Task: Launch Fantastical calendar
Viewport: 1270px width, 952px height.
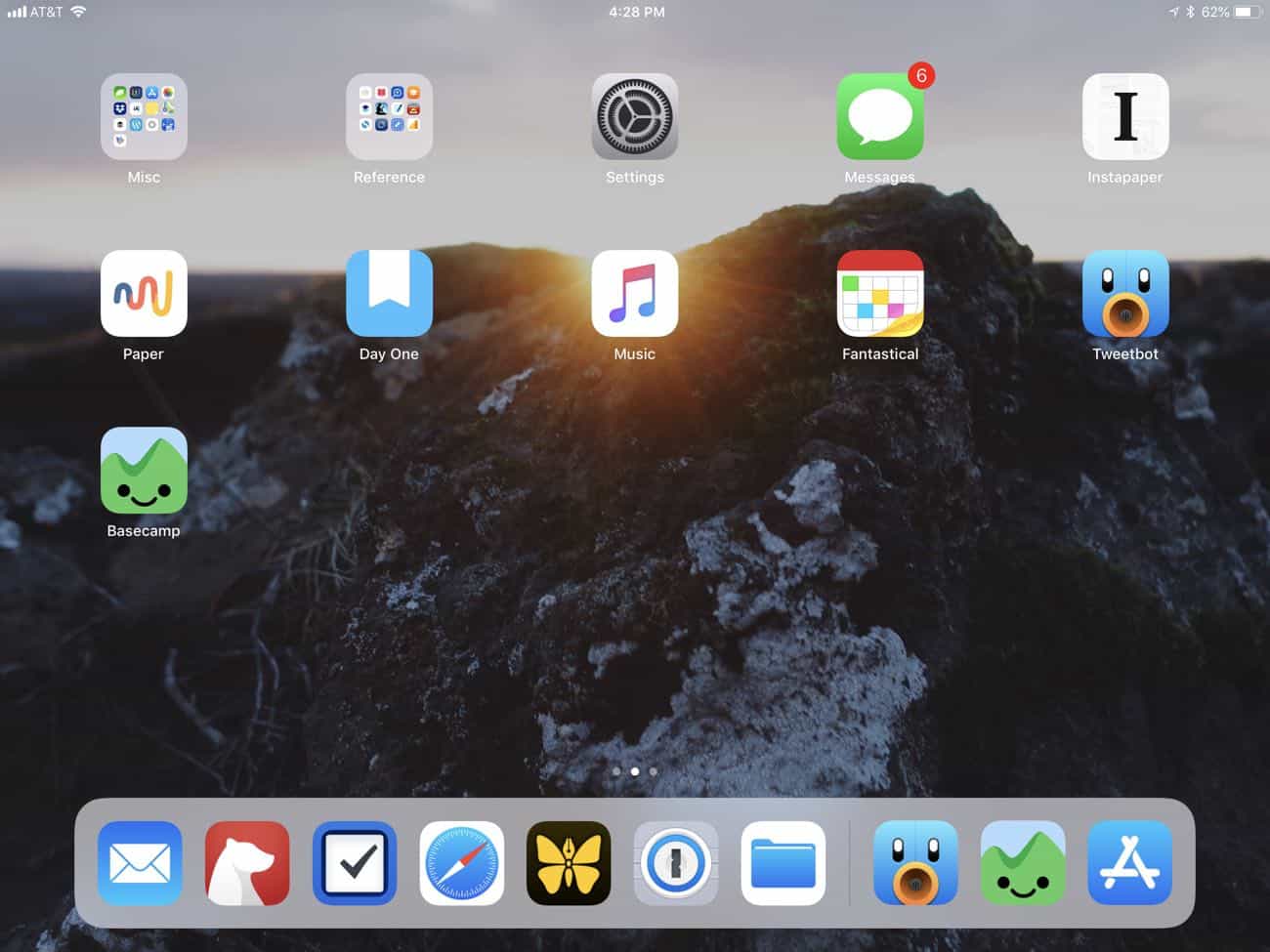Action: [880, 293]
